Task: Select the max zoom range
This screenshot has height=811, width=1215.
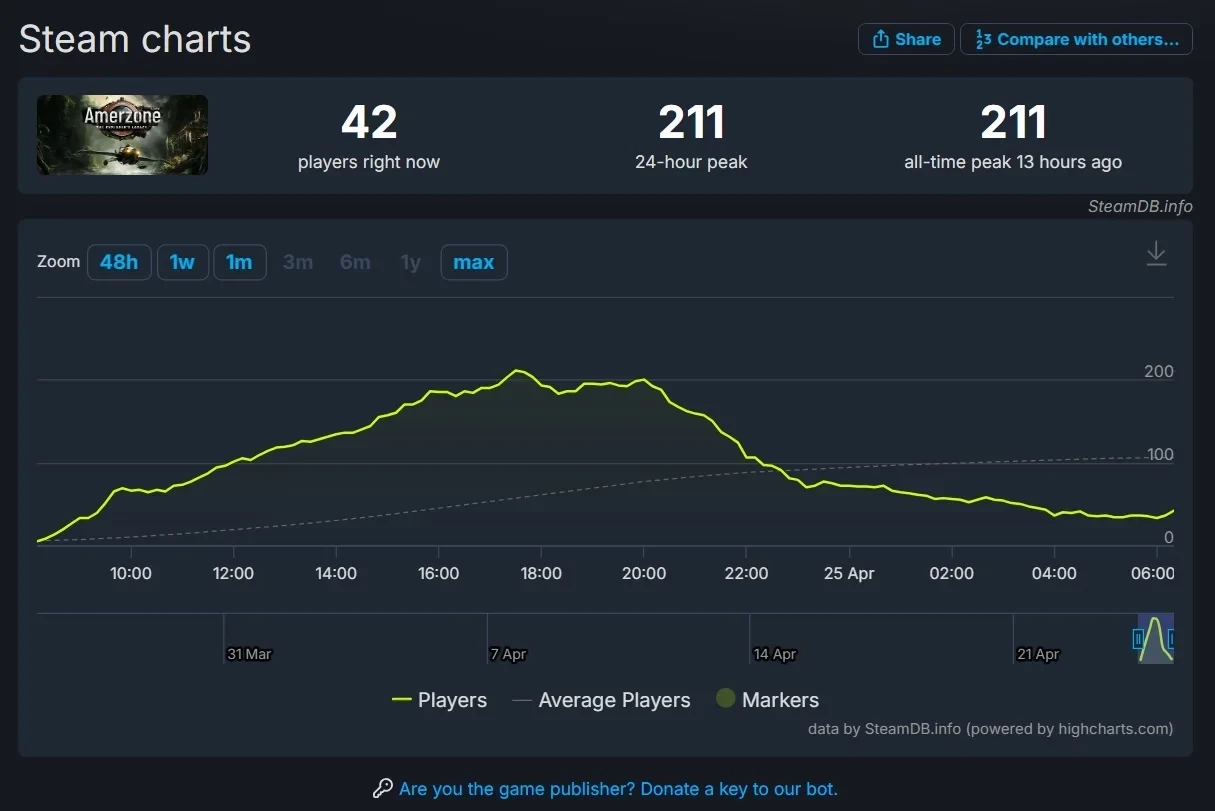Action: point(473,262)
